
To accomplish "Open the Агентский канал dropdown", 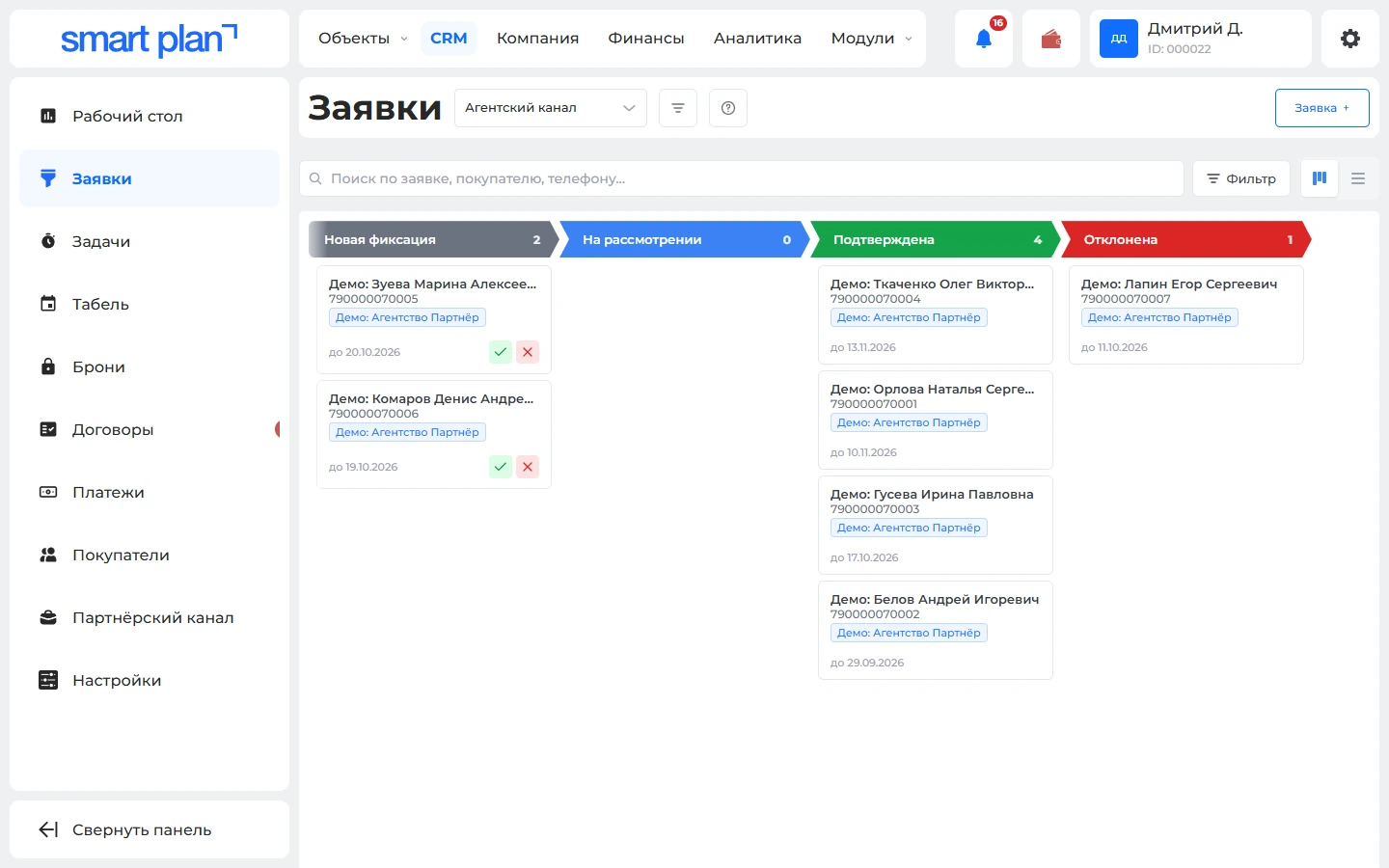I will (x=551, y=108).
